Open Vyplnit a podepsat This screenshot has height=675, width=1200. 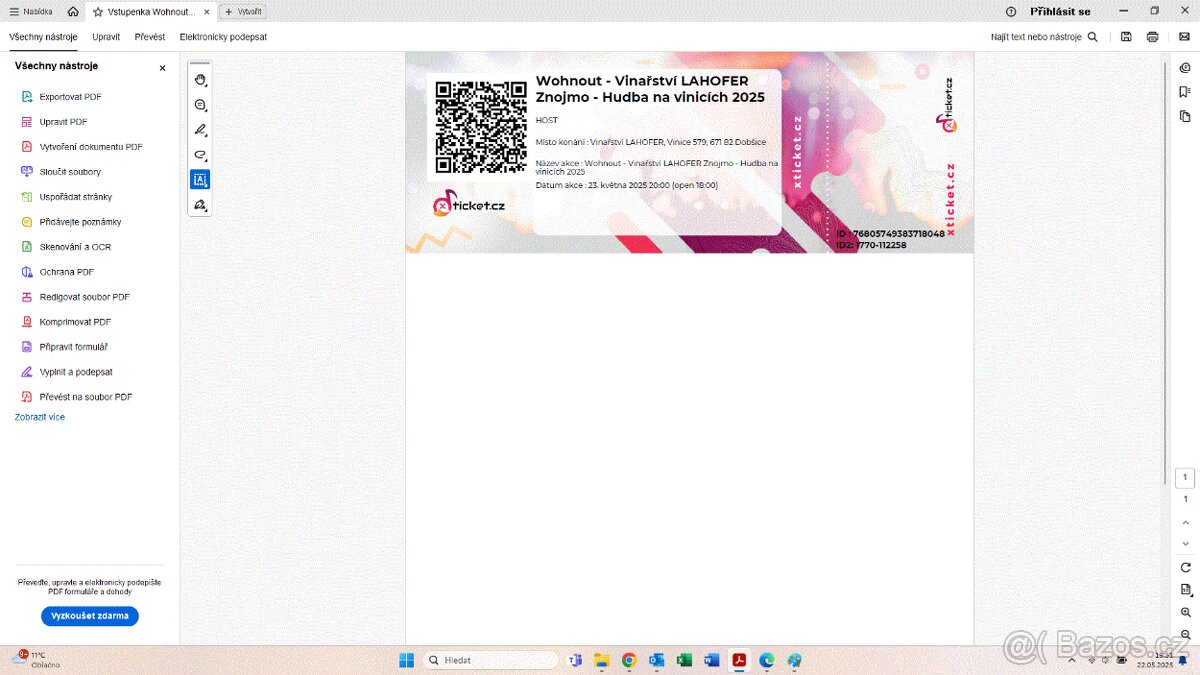[x=67, y=372]
